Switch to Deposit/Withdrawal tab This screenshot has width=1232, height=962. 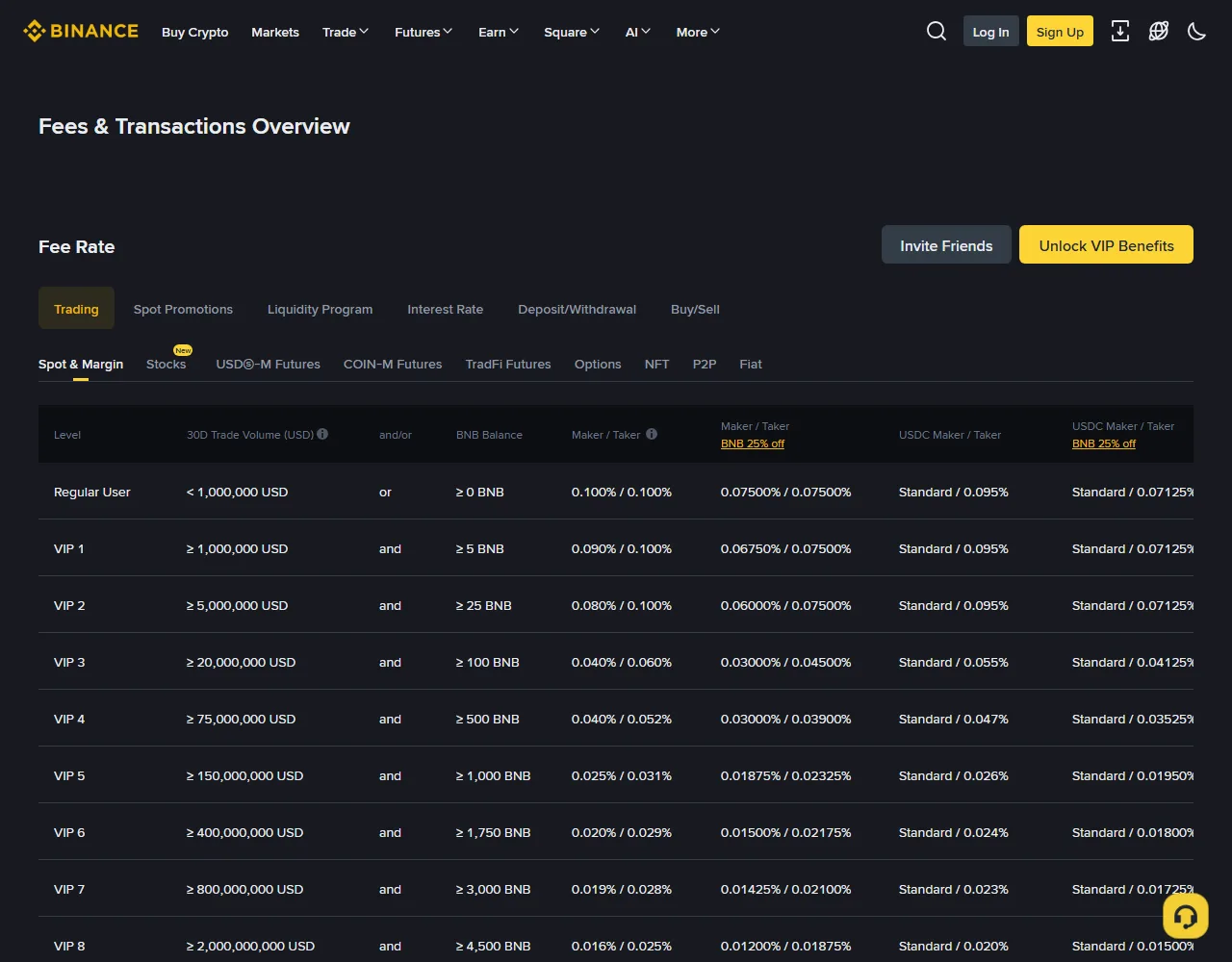577,309
